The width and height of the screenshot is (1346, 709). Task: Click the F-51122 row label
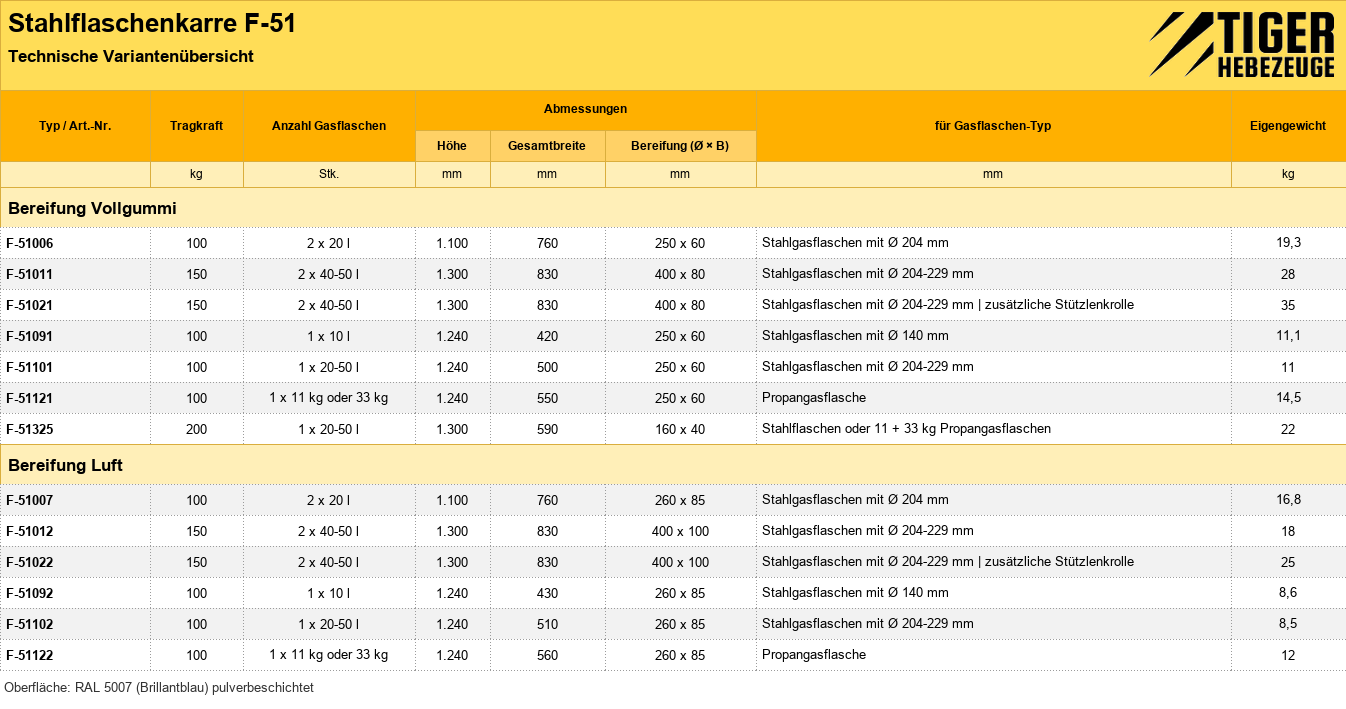29,655
